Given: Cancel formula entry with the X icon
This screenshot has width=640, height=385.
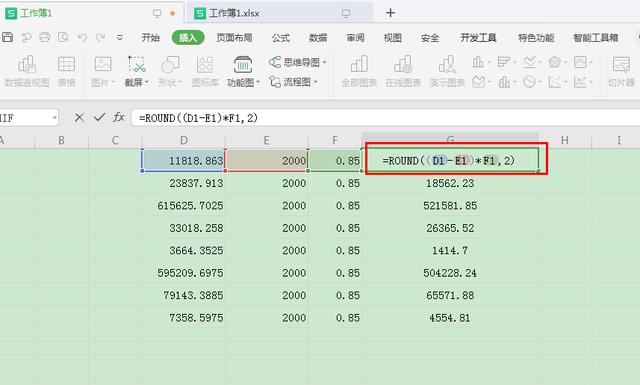Looking at the screenshot, I should point(79,118).
